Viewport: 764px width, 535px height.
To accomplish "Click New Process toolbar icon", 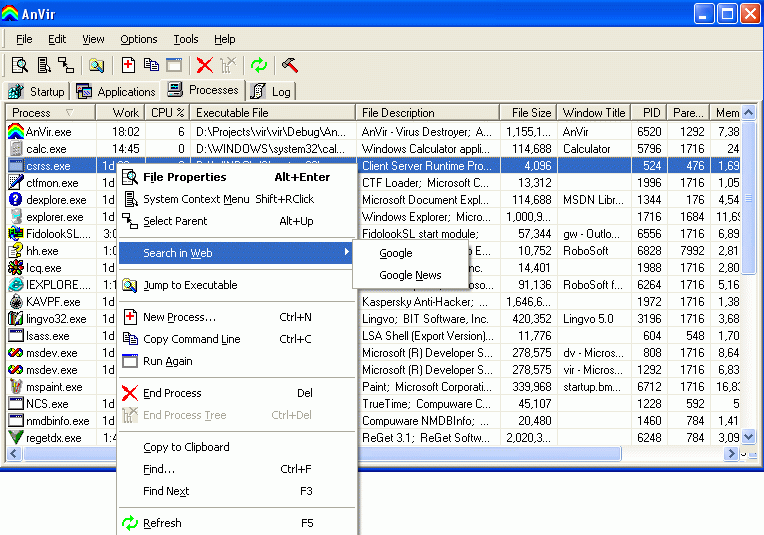I will tap(128, 65).
